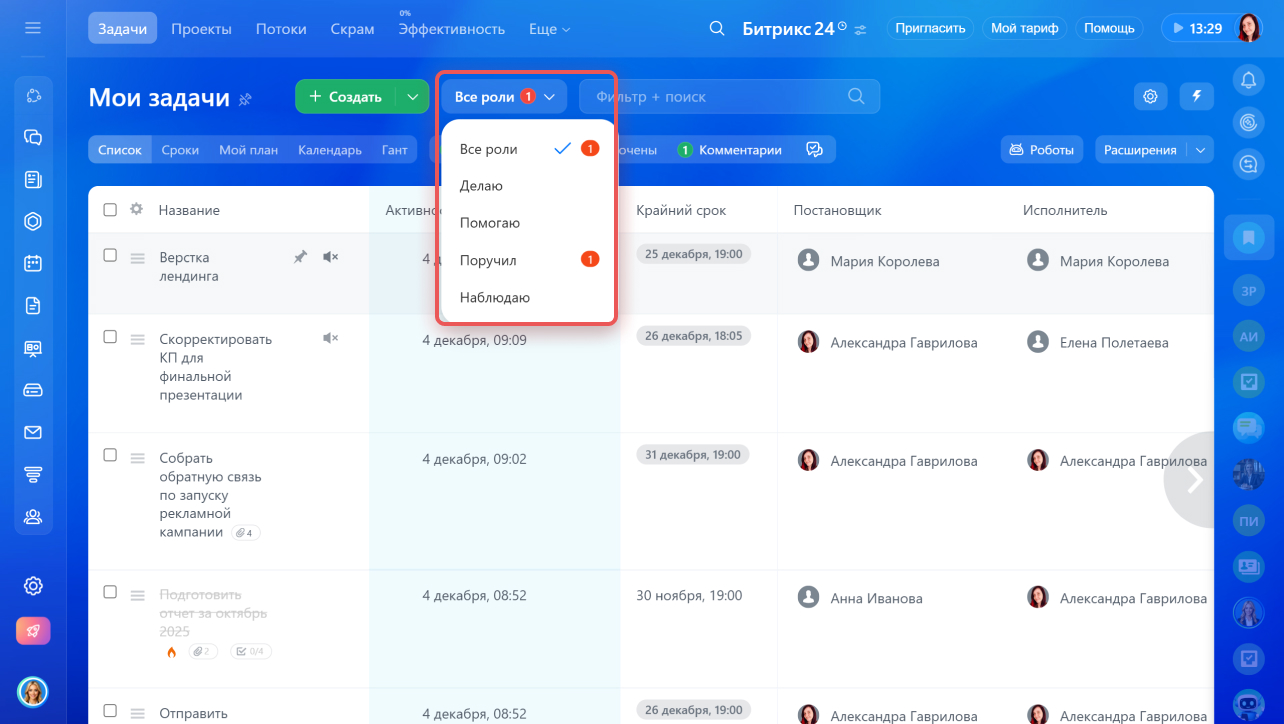Expand the Расширения dropdown arrow

[1200, 150]
